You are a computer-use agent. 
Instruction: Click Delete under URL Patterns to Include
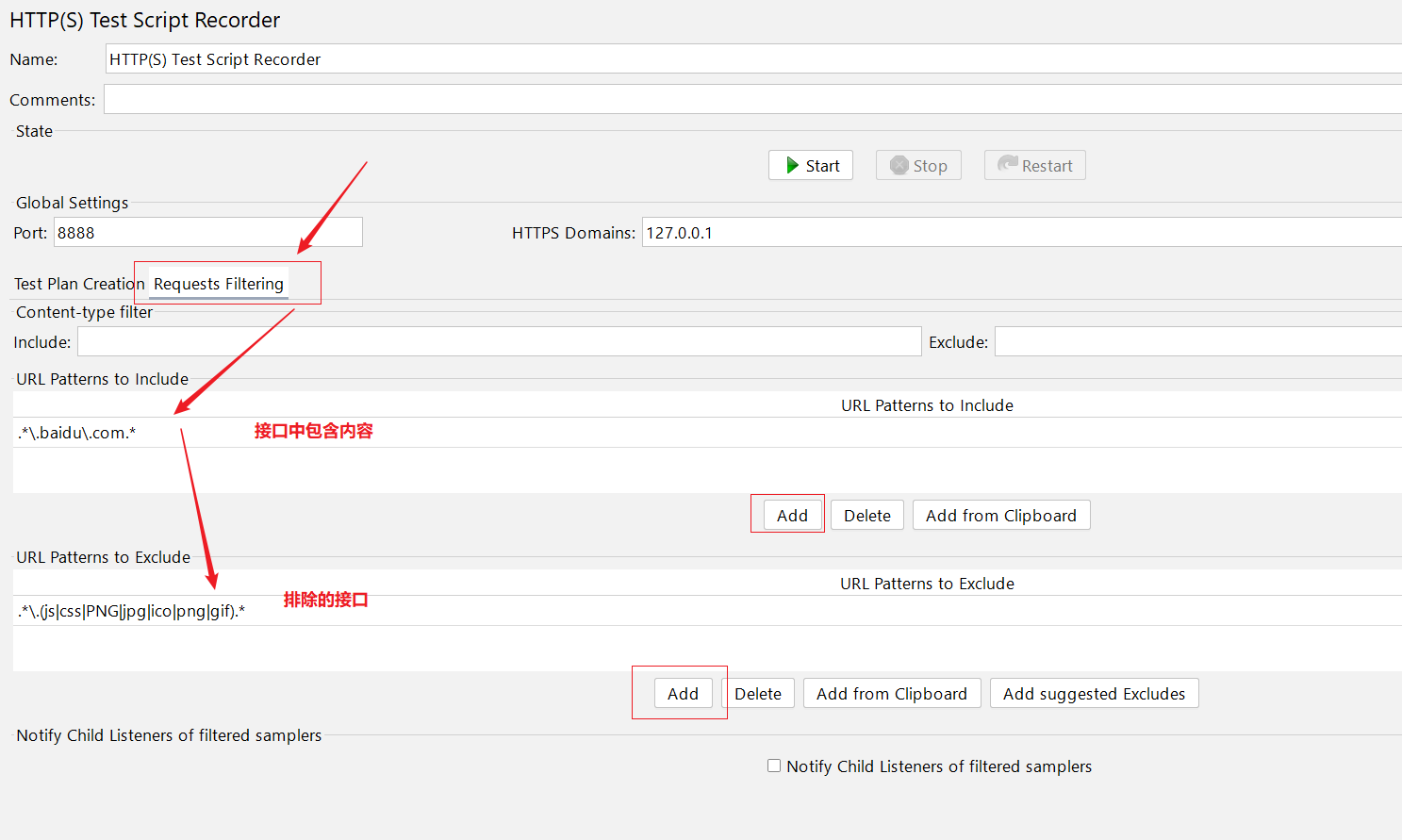866,516
